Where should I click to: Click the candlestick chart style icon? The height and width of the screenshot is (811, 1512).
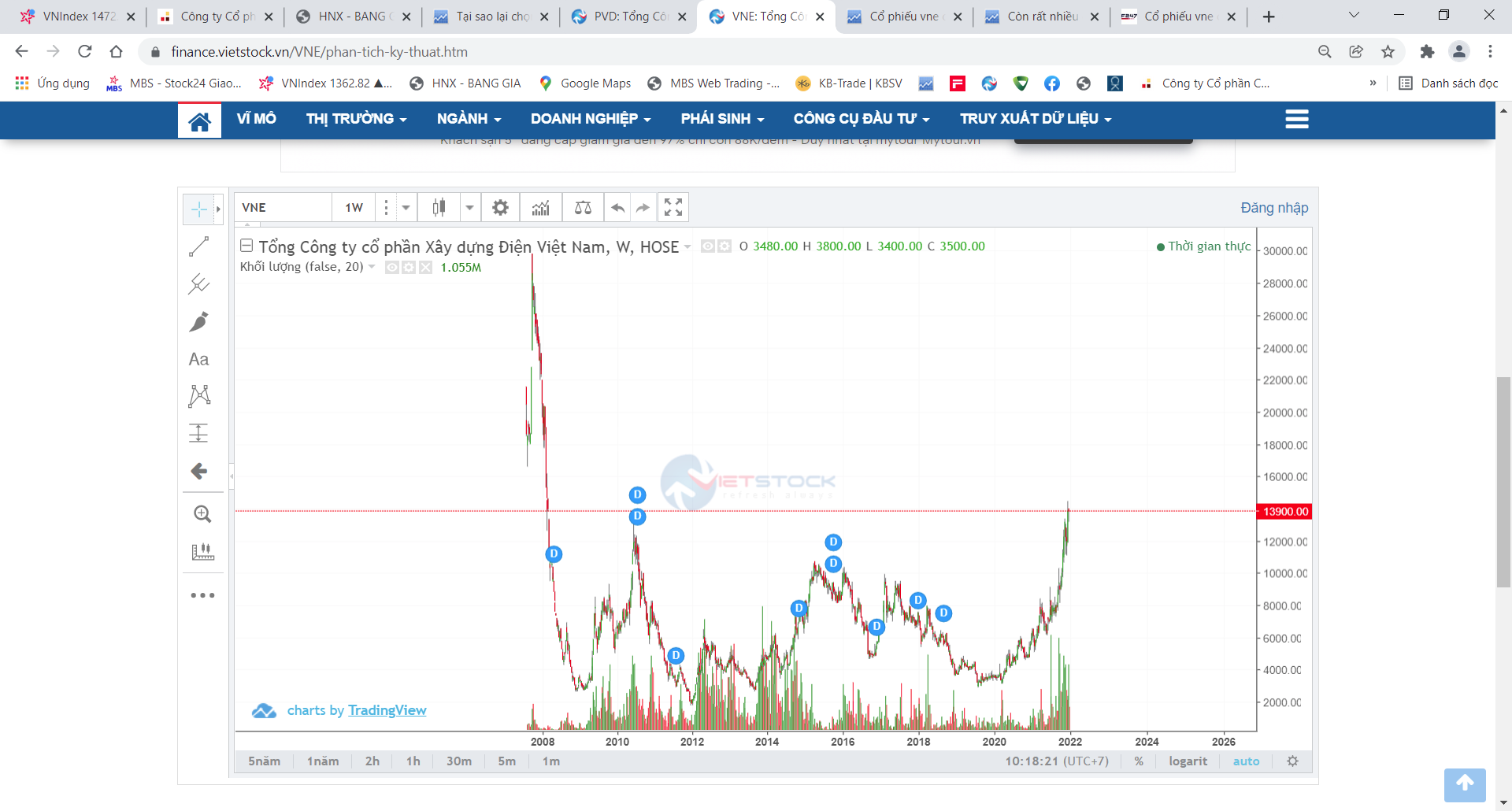439,208
